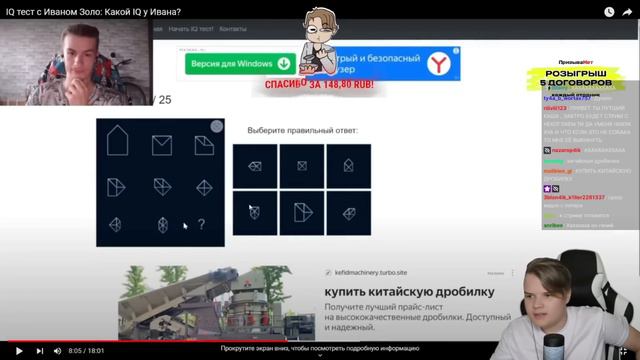Open the 'купить китайскую дробилку' ad headline
Viewport: 640px width, 360px height.
(409, 292)
